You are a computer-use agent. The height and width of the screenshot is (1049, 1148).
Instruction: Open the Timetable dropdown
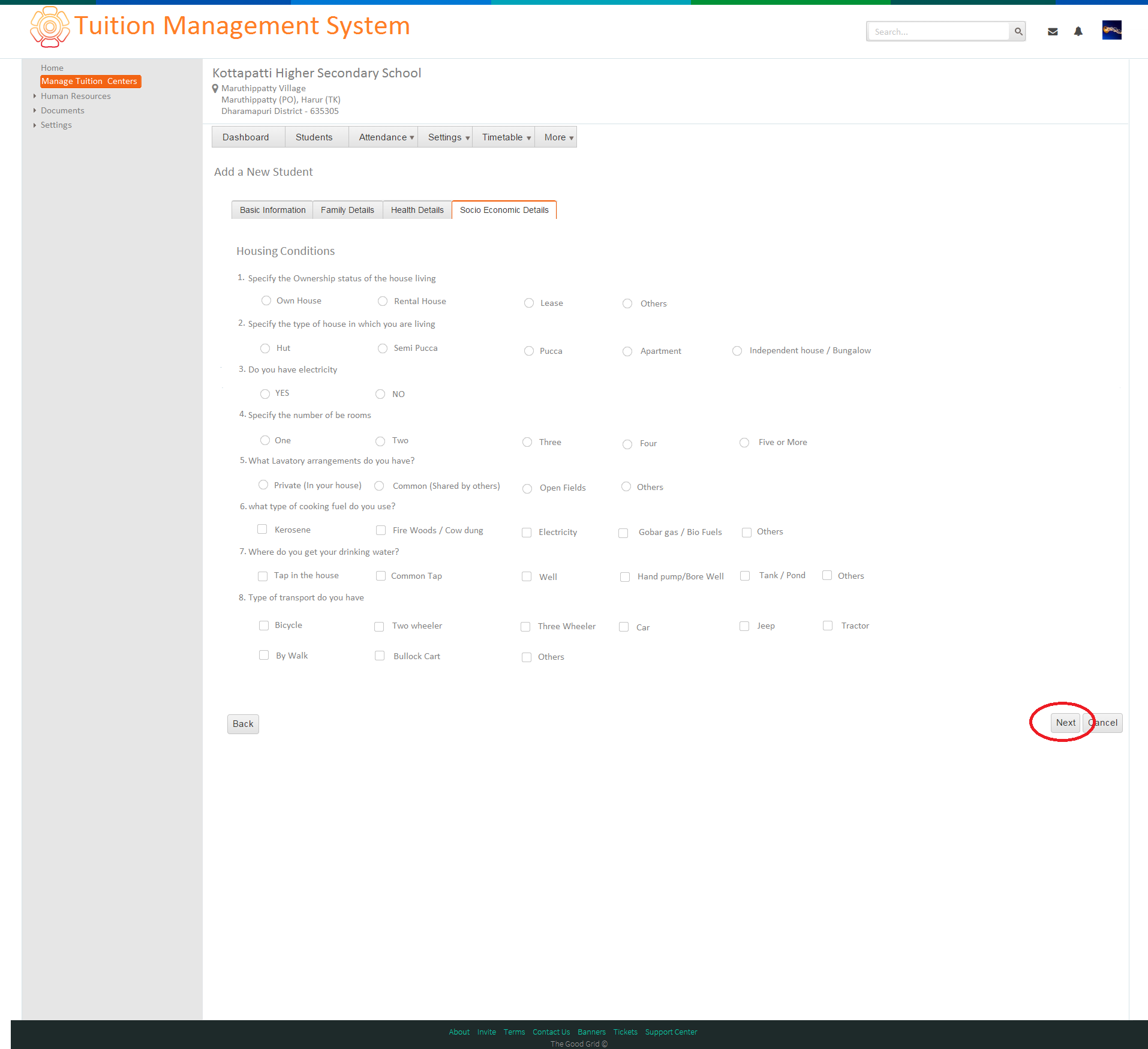504,137
